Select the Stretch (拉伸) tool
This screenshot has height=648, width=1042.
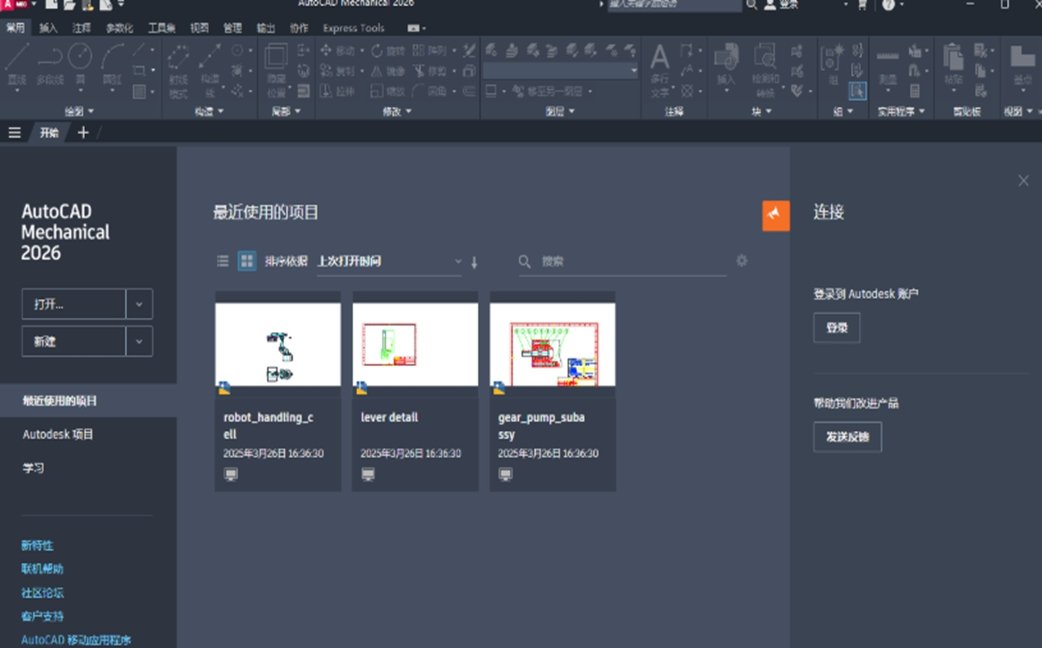tap(336, 91)
